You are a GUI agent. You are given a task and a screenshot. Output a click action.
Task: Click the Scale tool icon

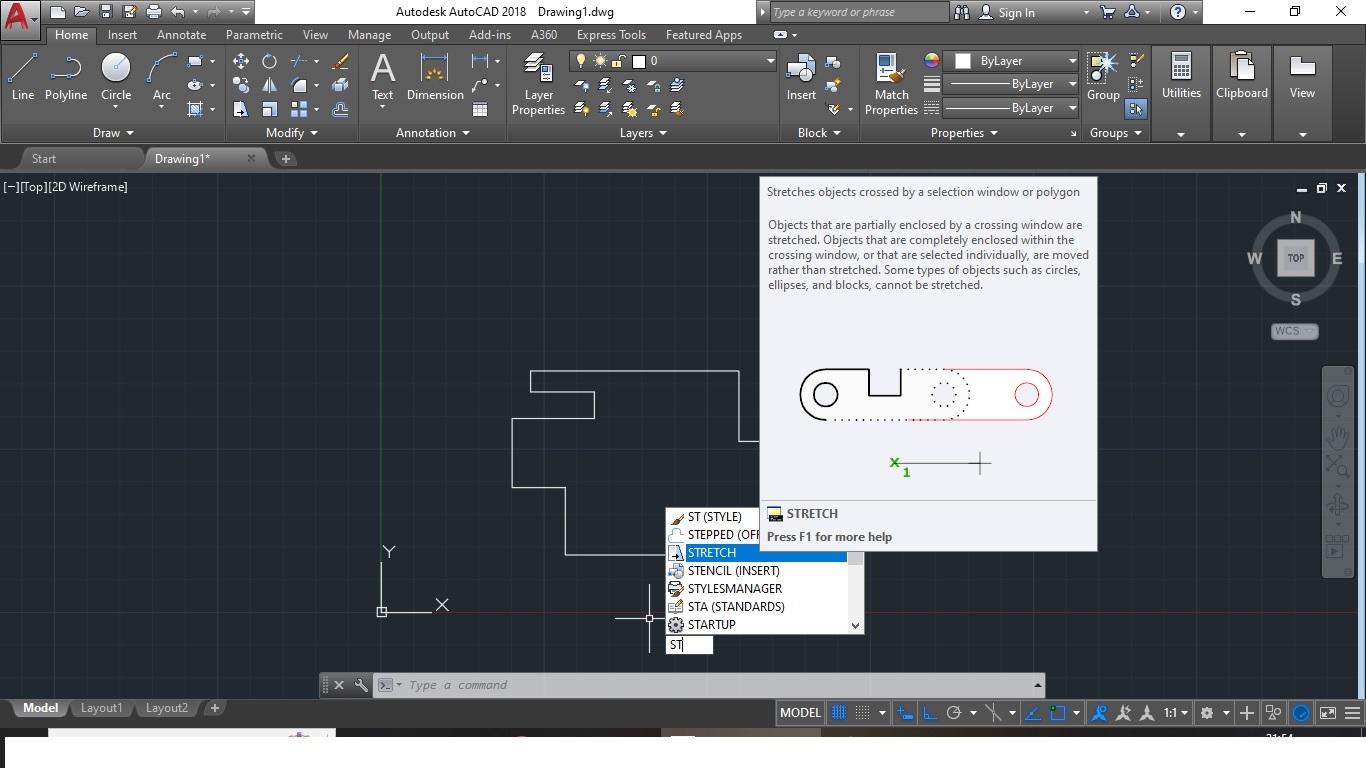(269, 109)
